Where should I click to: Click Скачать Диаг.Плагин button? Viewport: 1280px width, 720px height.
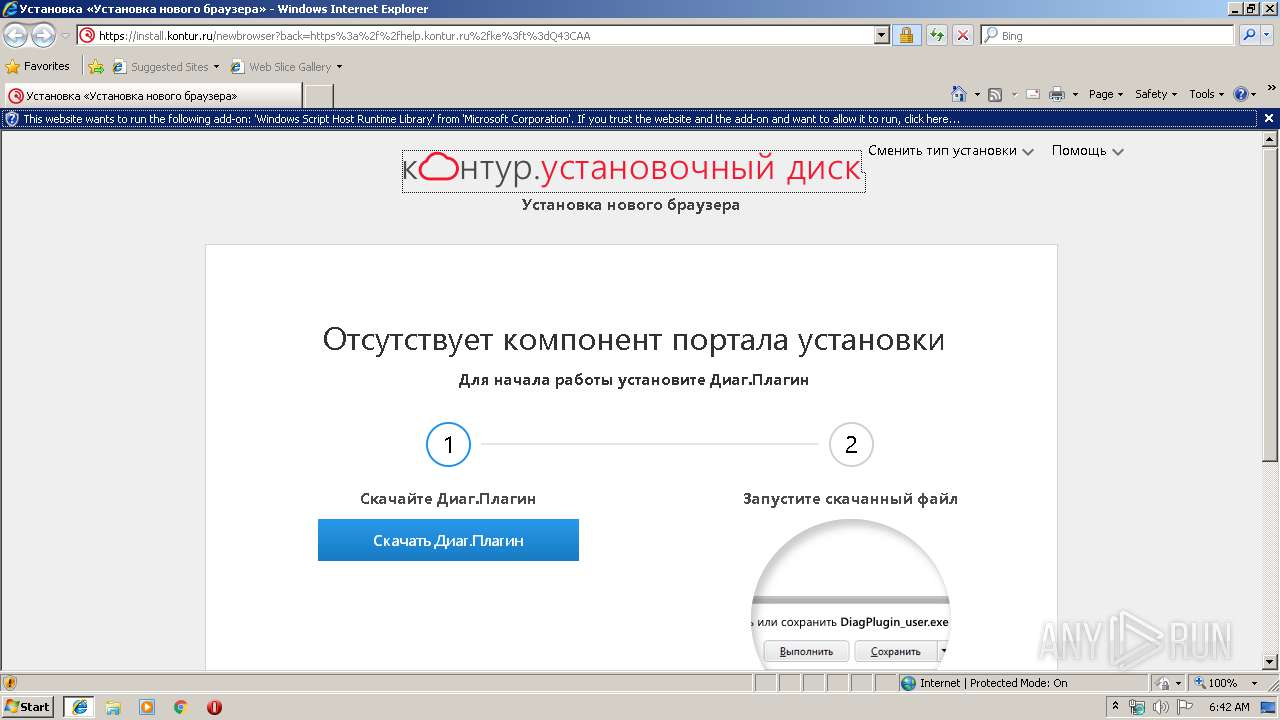coord(448,540)
